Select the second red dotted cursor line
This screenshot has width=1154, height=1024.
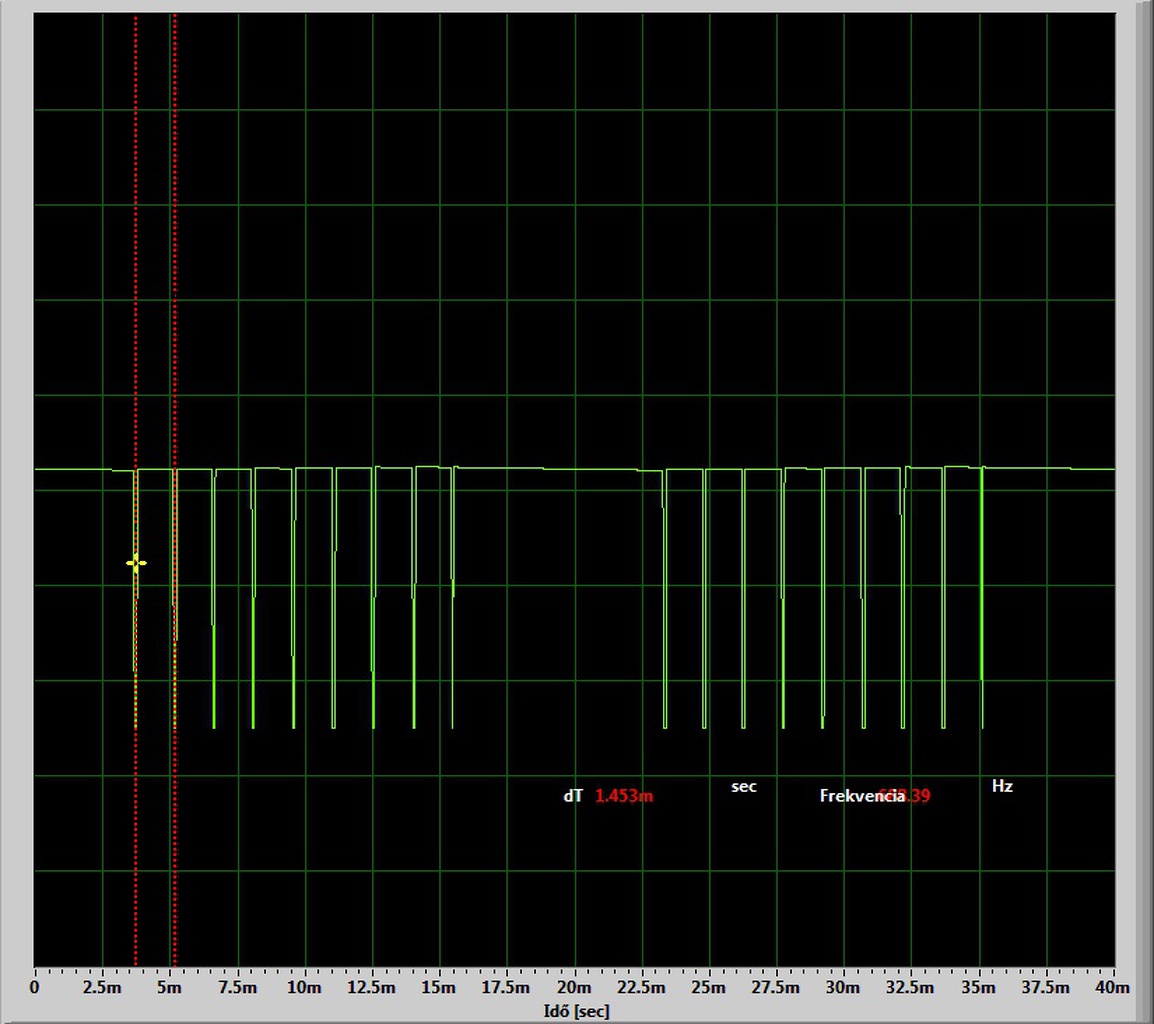174,490
